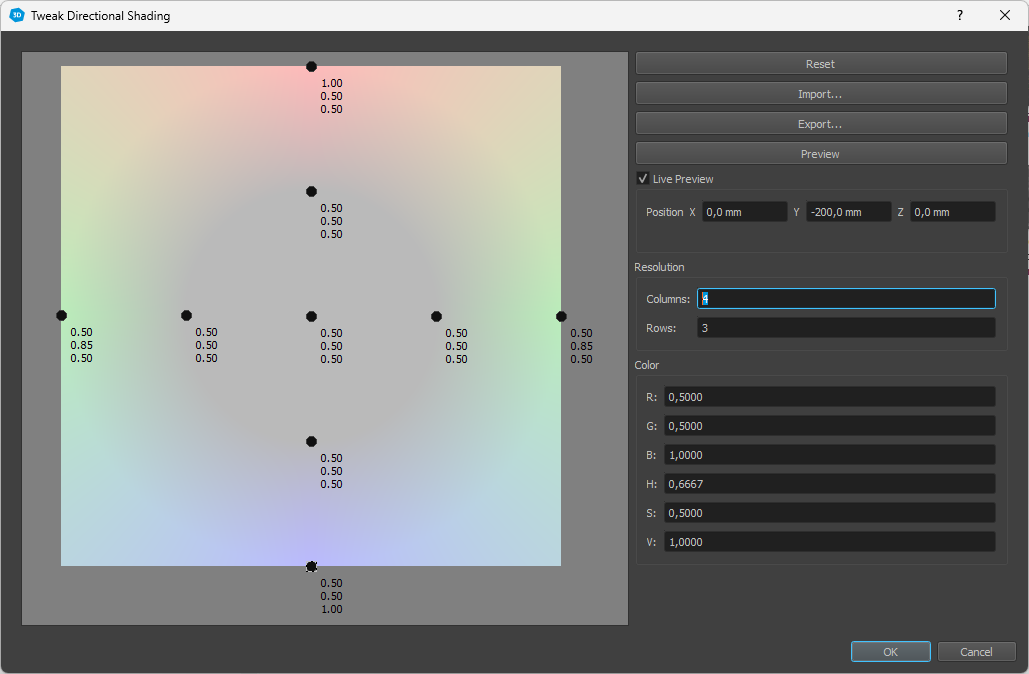
Task: Edit the R color value field
Action: 829,397
